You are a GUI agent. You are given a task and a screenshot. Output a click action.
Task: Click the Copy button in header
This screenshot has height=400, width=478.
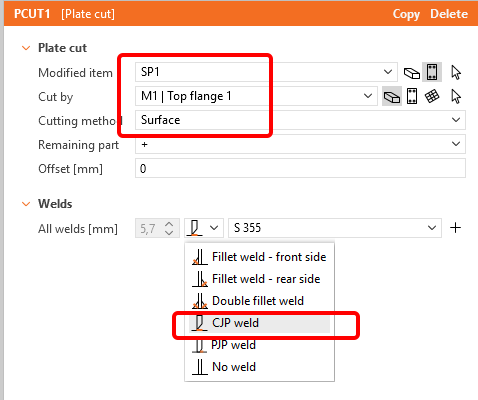point(406,14)
